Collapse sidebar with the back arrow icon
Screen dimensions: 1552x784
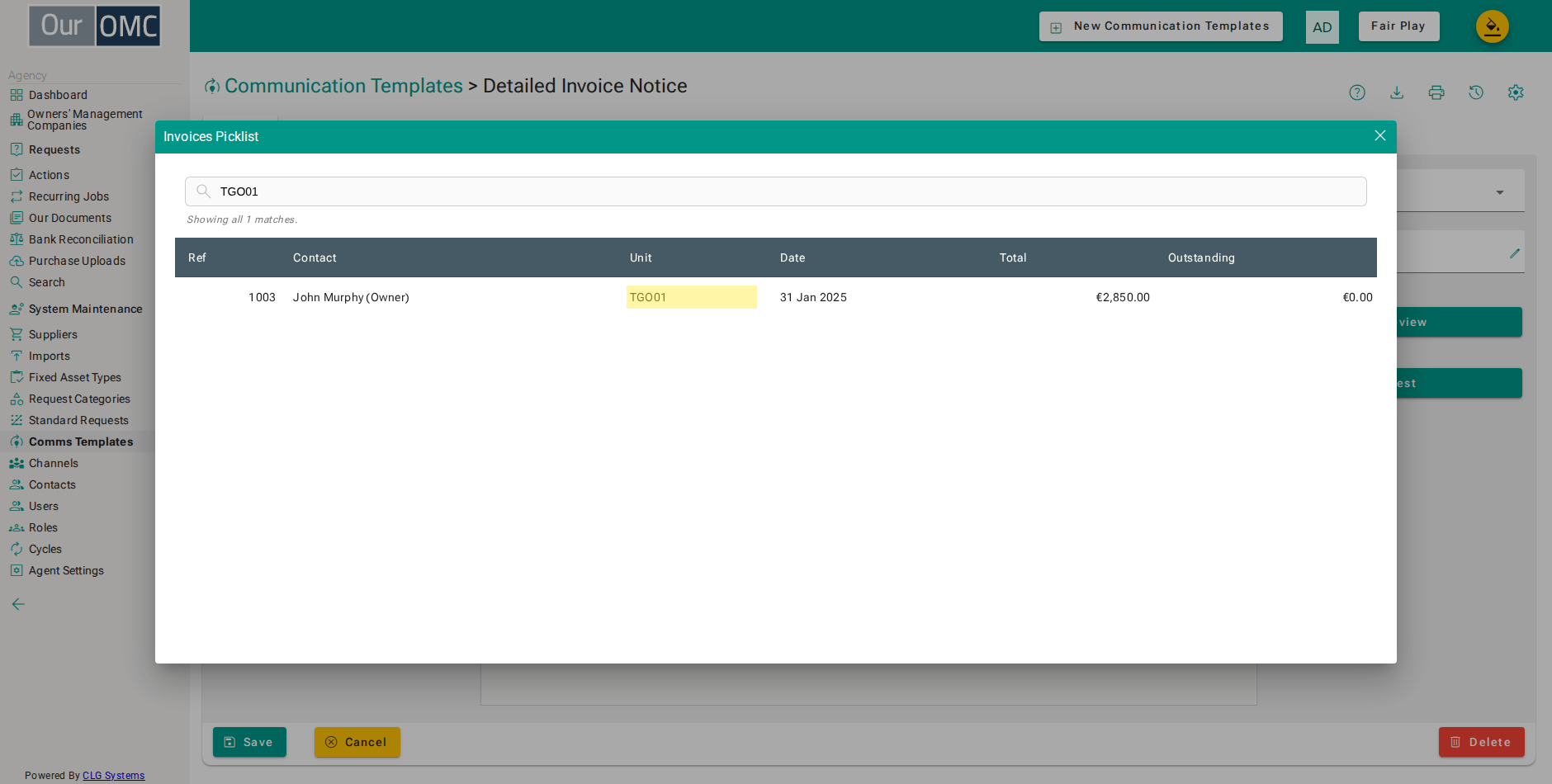(x=18, y=604)
